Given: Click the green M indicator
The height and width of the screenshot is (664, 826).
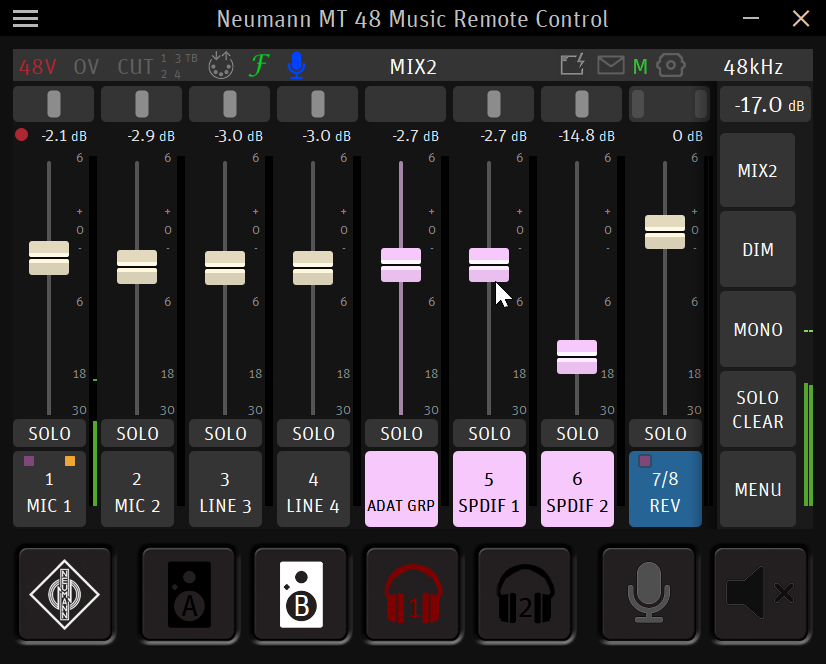Looking at the screenshot, I should [640, 67].
